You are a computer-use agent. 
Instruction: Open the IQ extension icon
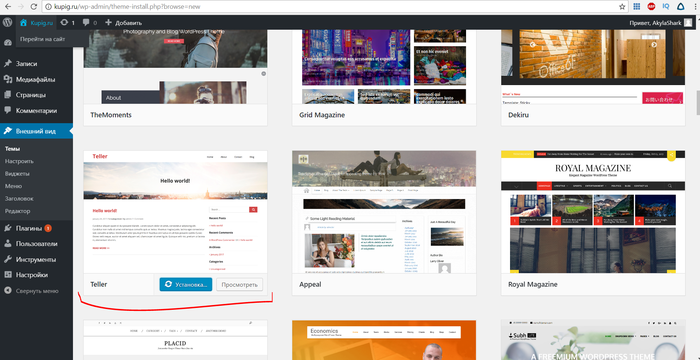pos(666,7)
